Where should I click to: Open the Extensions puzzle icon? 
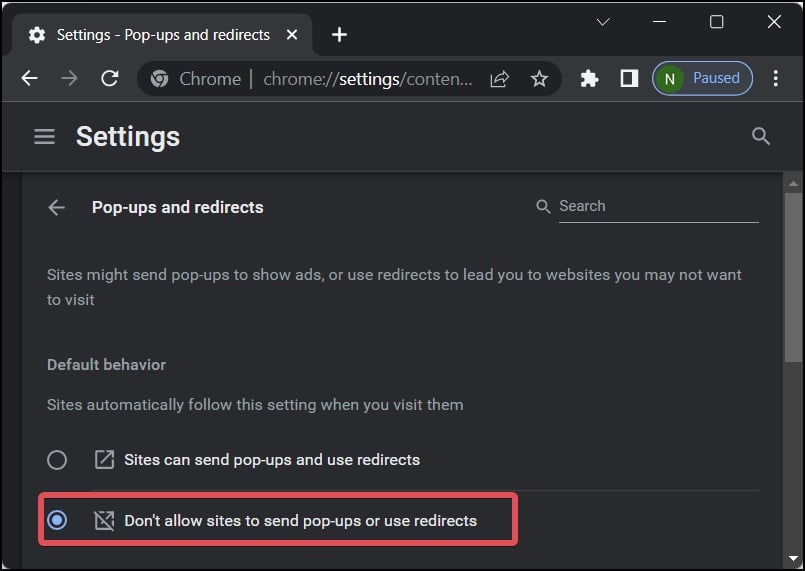coord(589,79)
